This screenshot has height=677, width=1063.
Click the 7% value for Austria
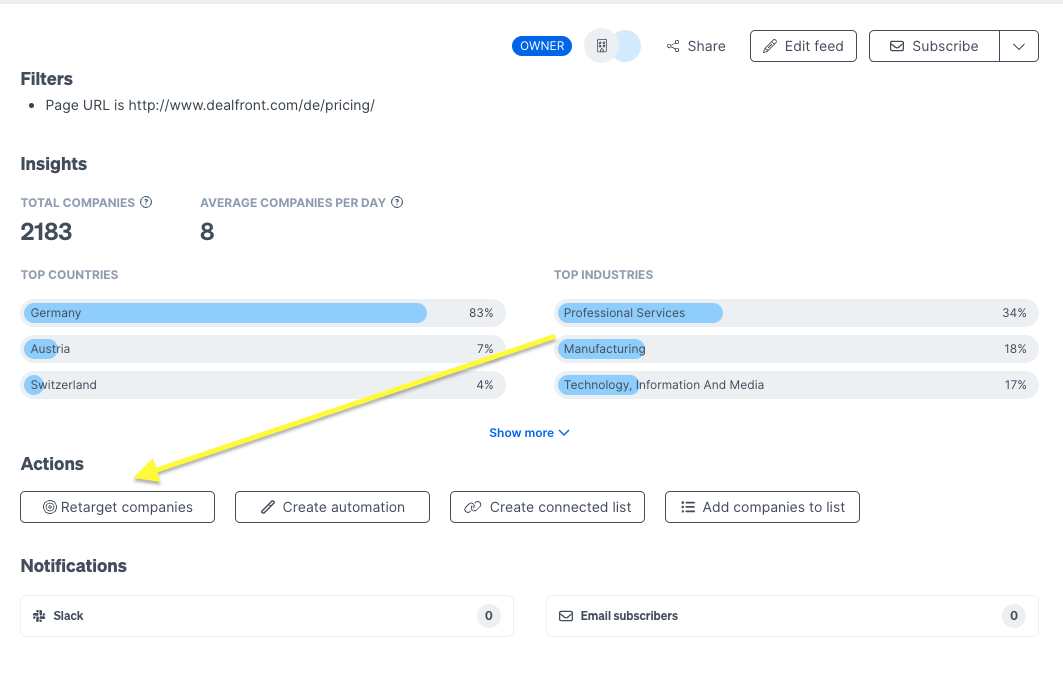pos(485,349)
